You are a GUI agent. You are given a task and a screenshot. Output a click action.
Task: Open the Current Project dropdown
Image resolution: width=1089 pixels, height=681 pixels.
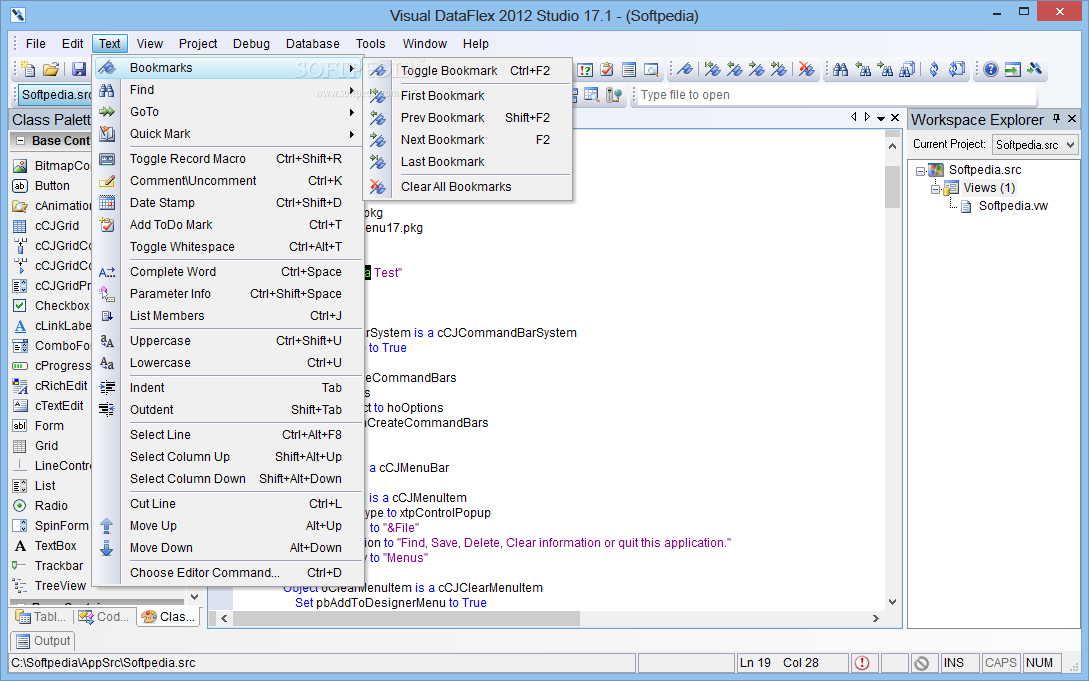(x=1070, y=144)
